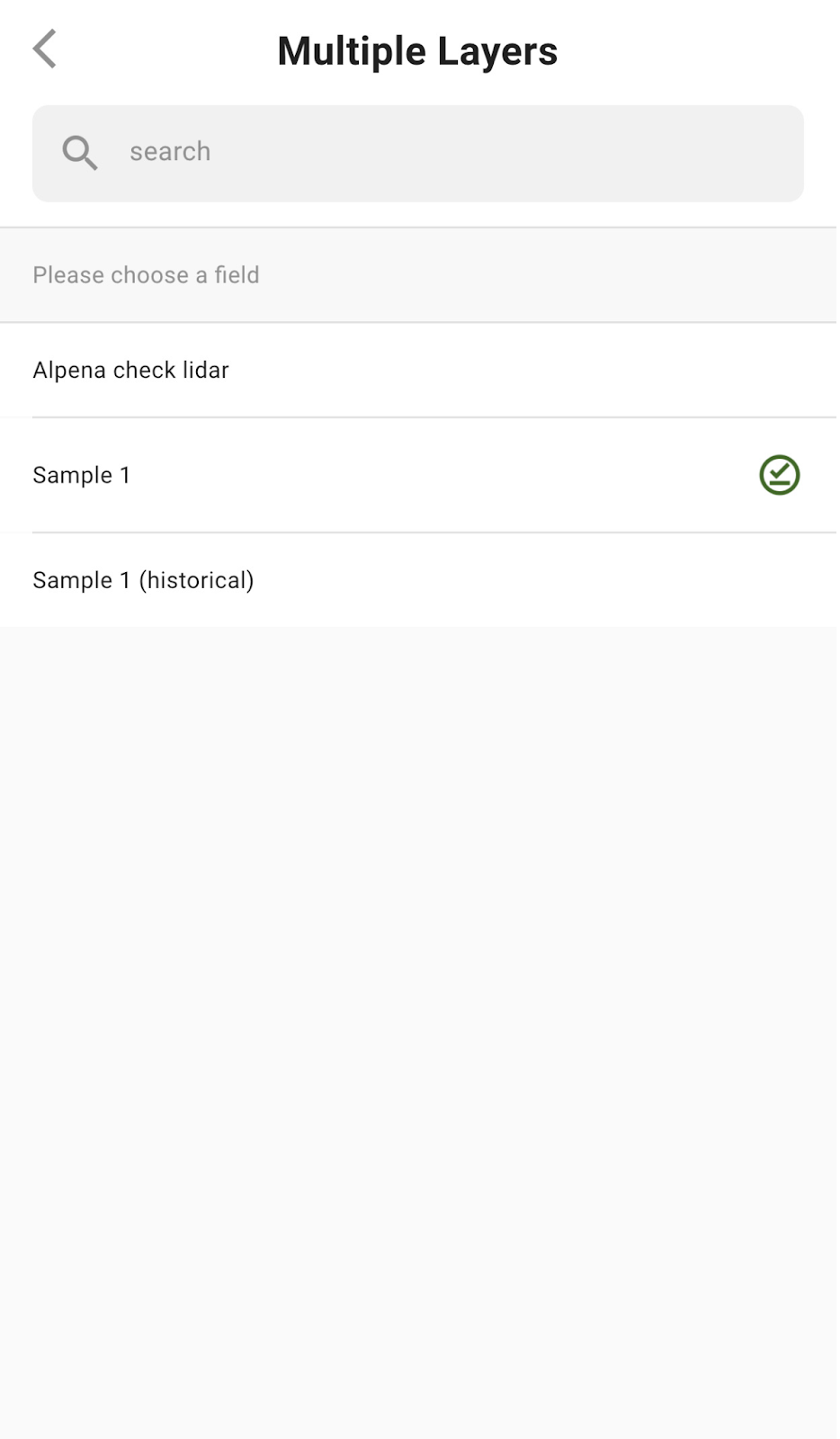Click the "Please choose a field" header
This screenshot has height=1439, width=840.
tap(146, 275)
